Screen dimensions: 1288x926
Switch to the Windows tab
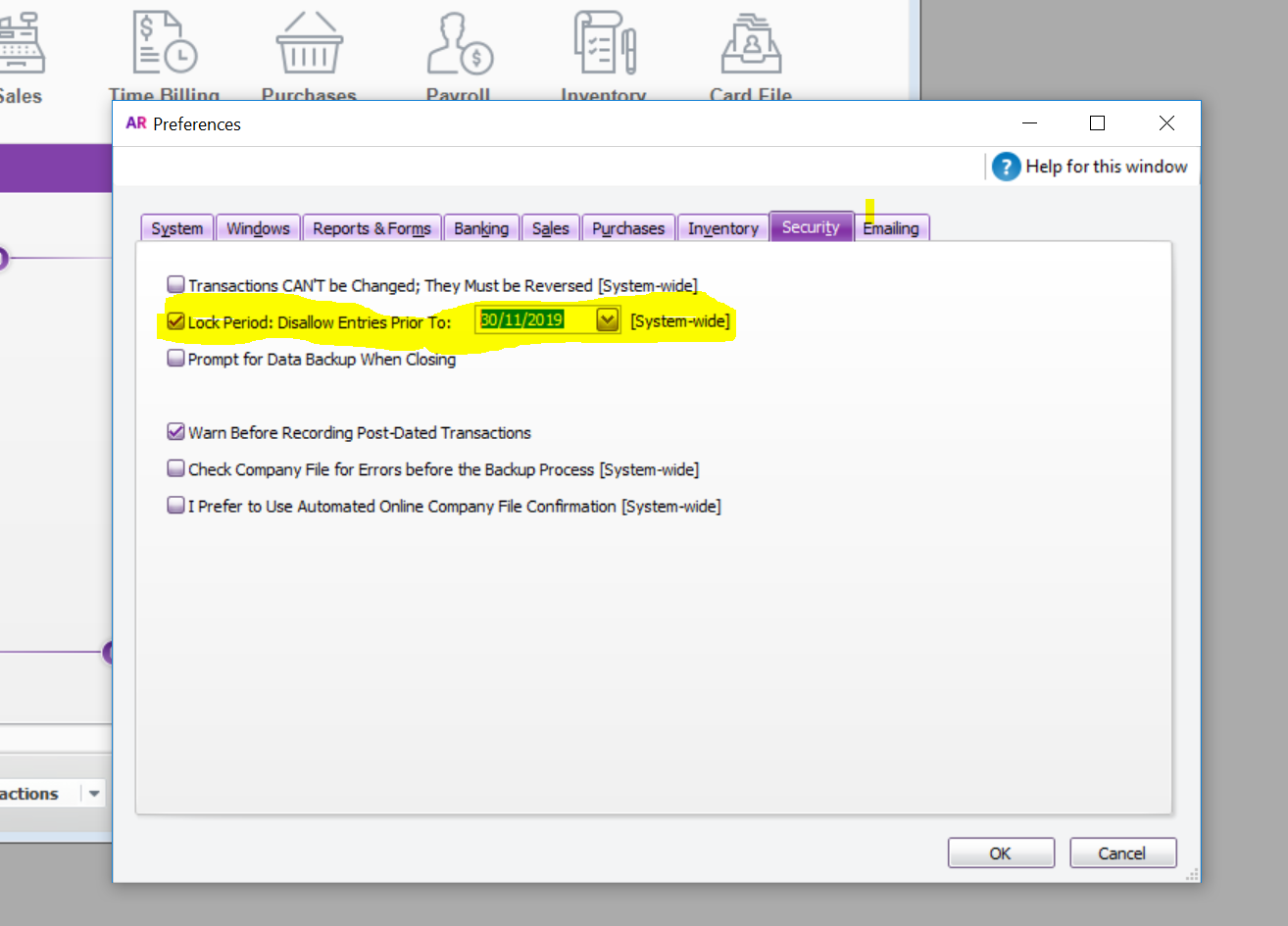point(258,228)
